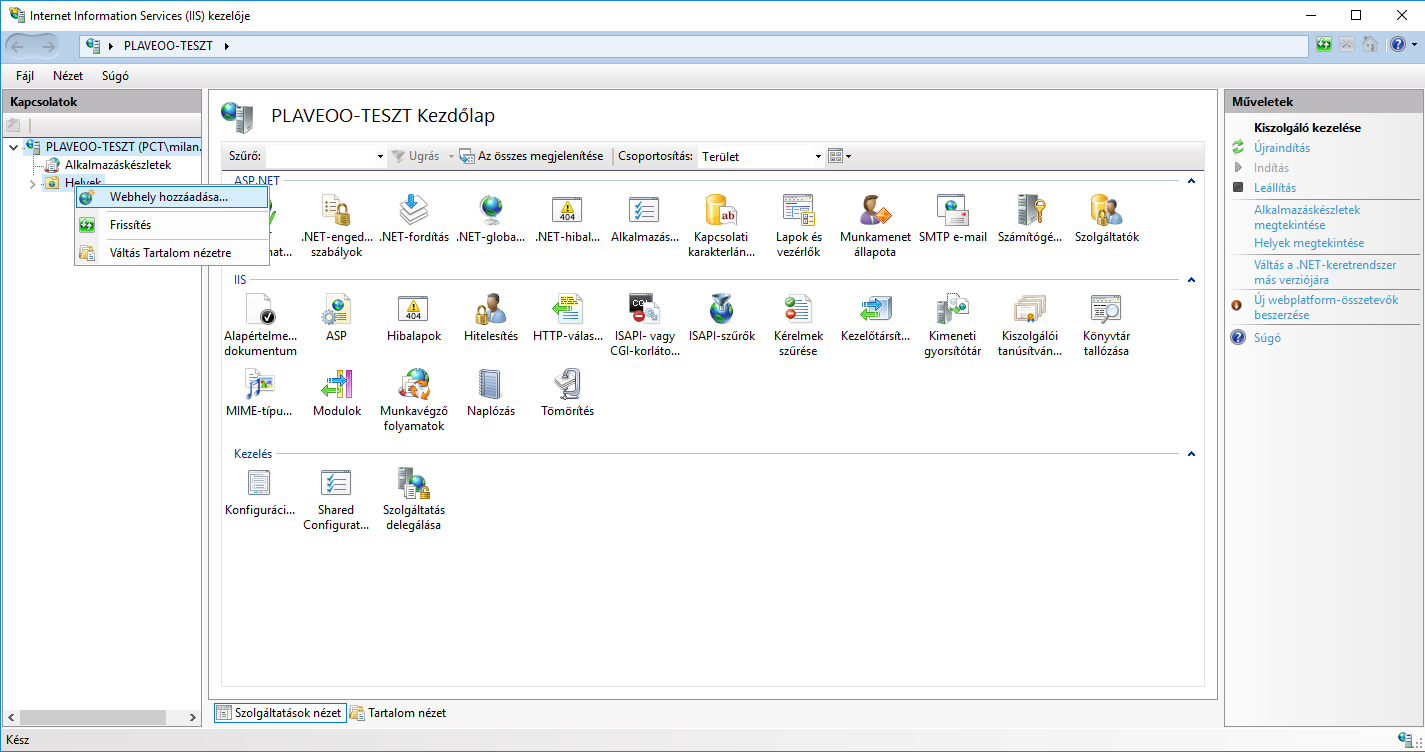The width and height of the screenshot is (1425, 752).
Task: Switch to Tartalom nézet tab
Action: [x=398, y=713]
